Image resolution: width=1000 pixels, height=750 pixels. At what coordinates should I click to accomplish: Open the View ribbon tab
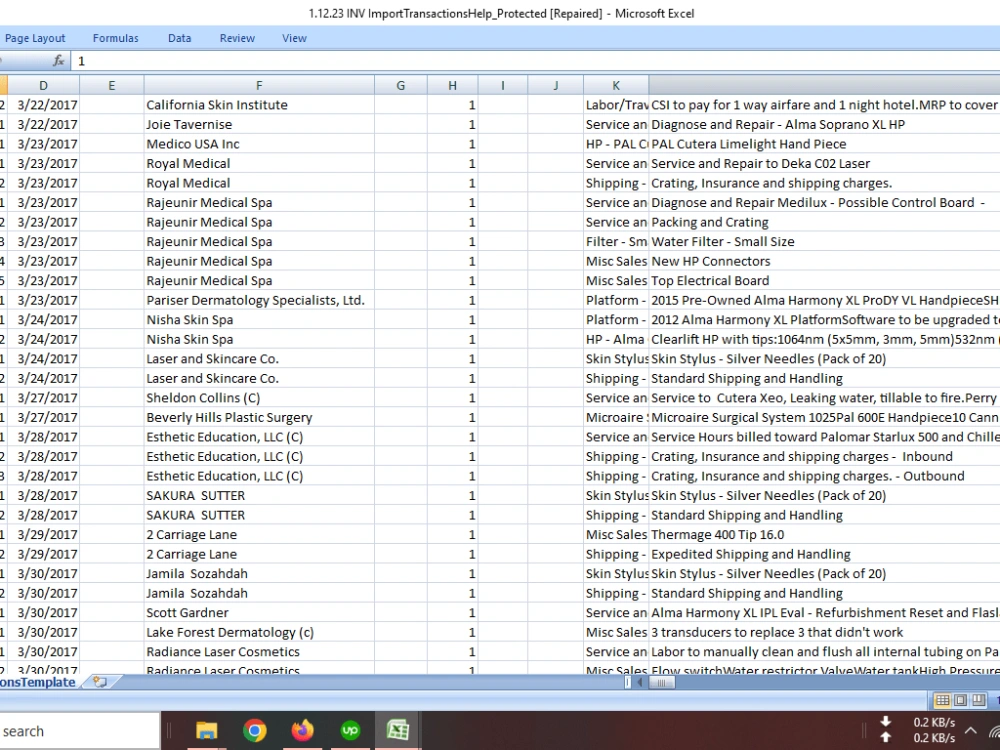pyautogui.click(x=294, y=38)
